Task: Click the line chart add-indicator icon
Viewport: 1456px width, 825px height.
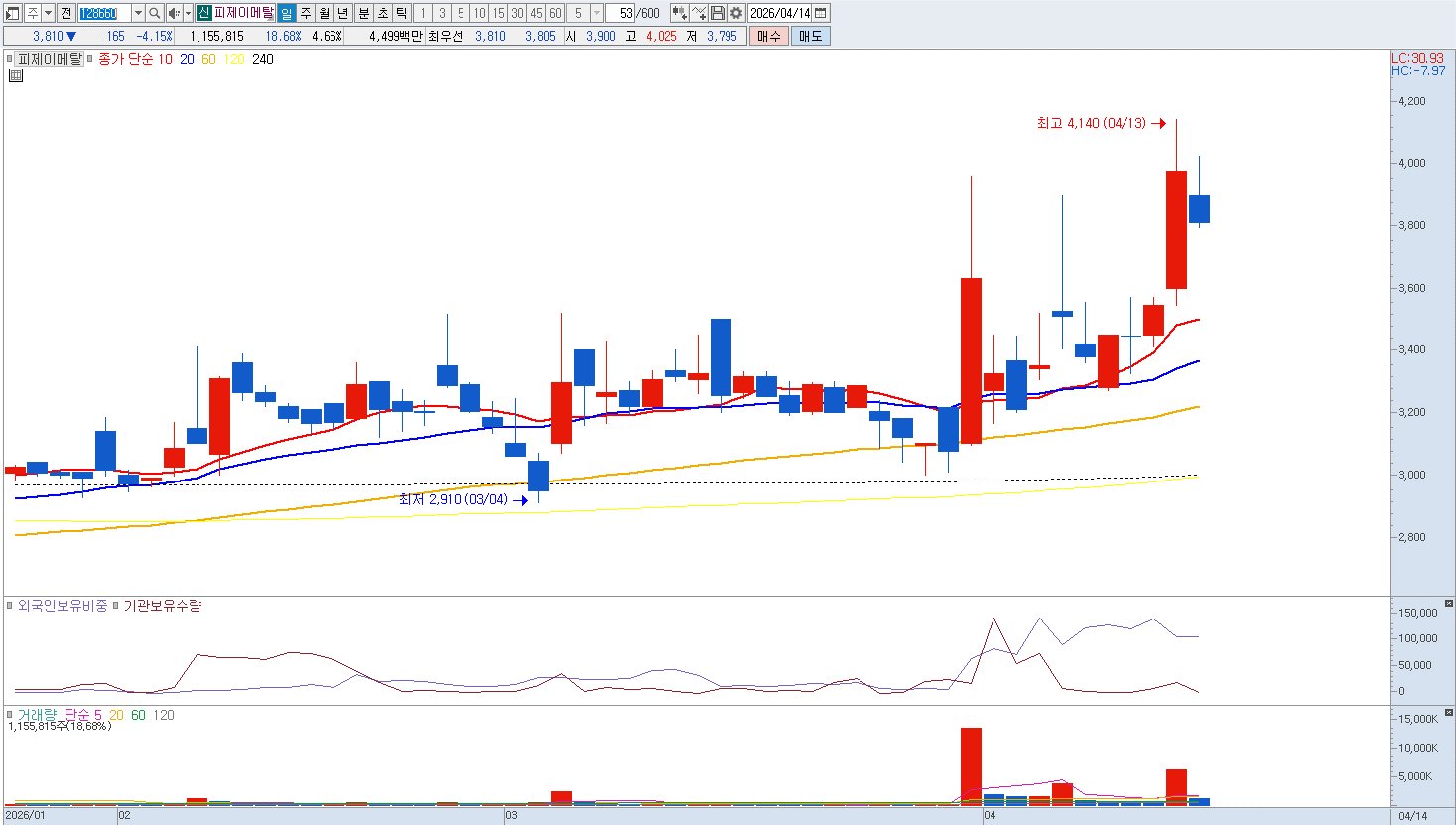Action: point(699,13)
